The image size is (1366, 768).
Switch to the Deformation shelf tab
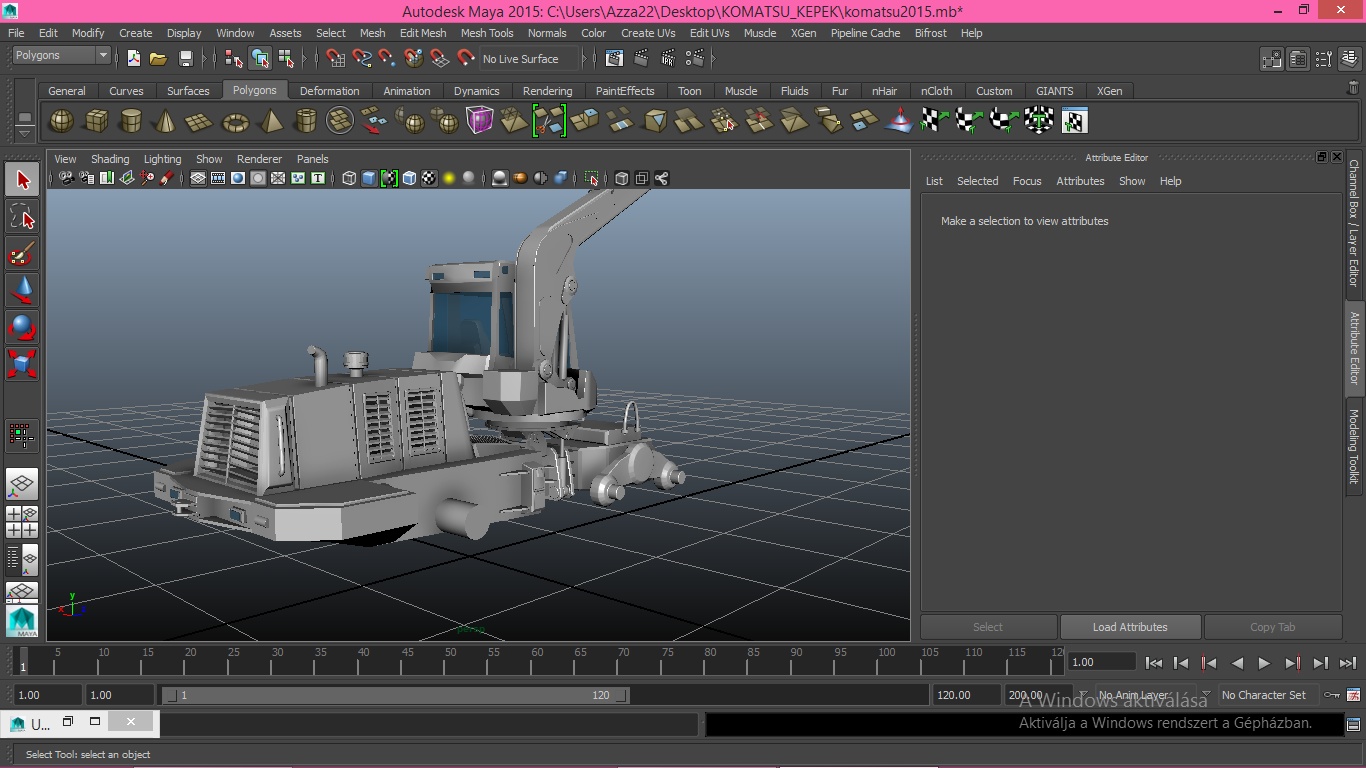pyautogui.click(x=329, y=91)
